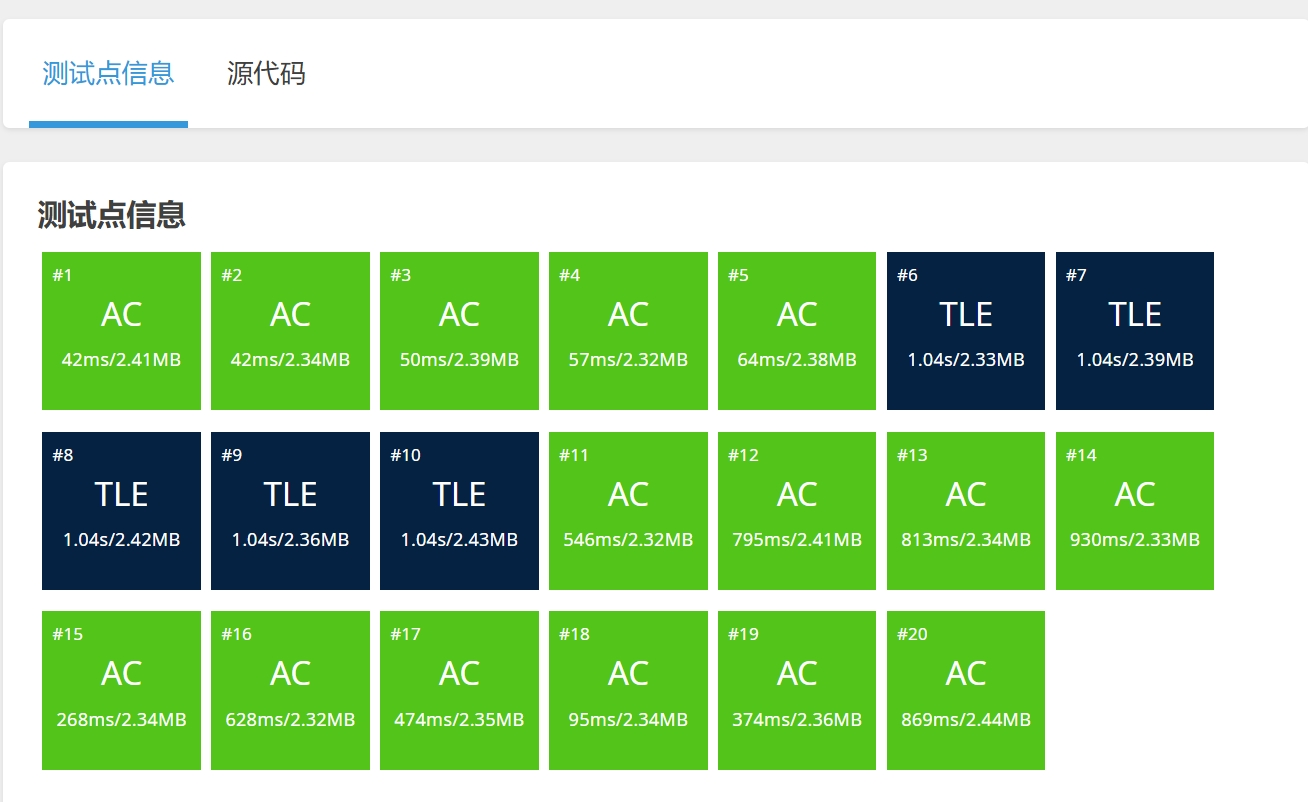
Task: Select TLE test point #10
Action: (459, 511)
